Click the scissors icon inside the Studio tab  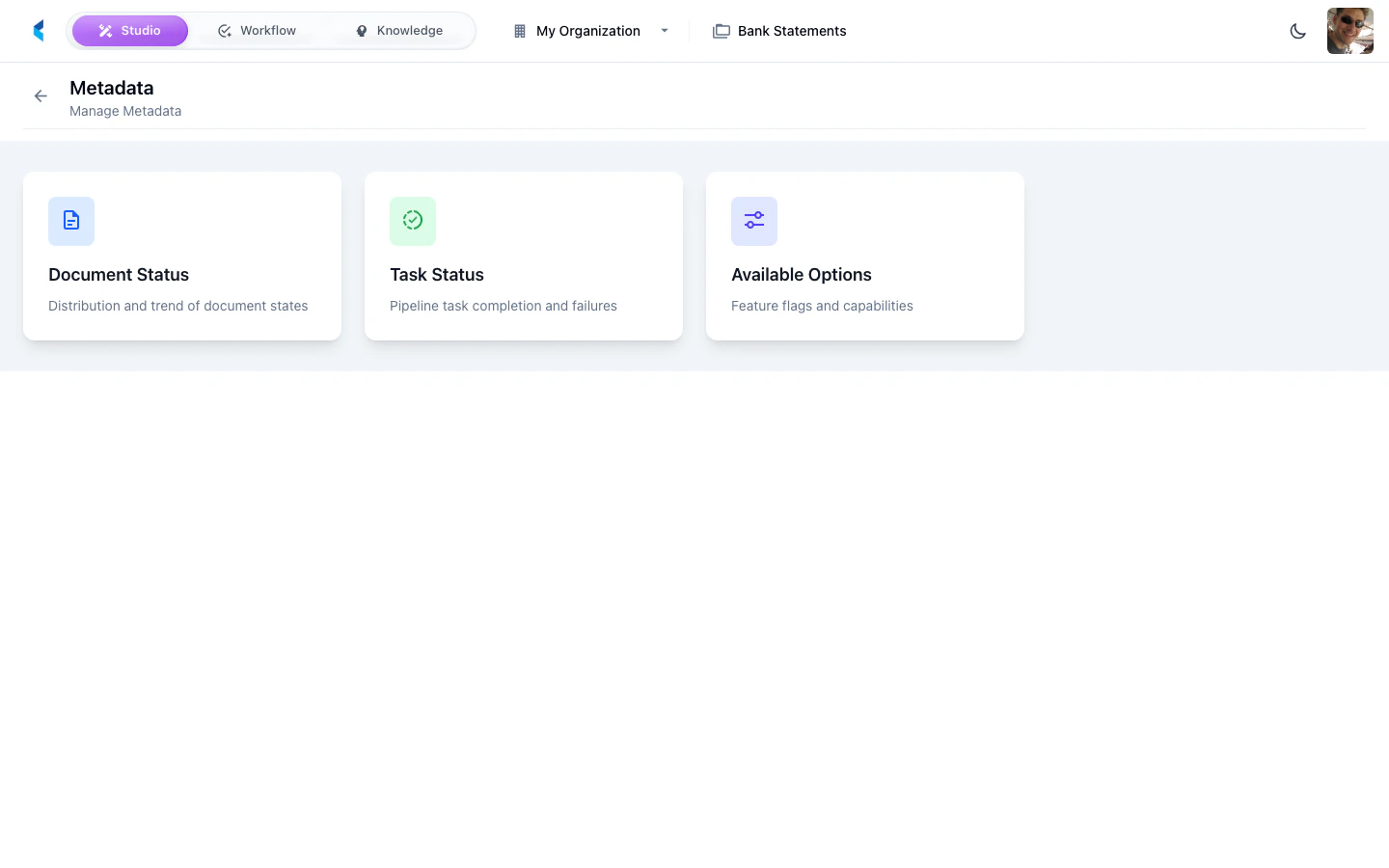coord(106,30)
